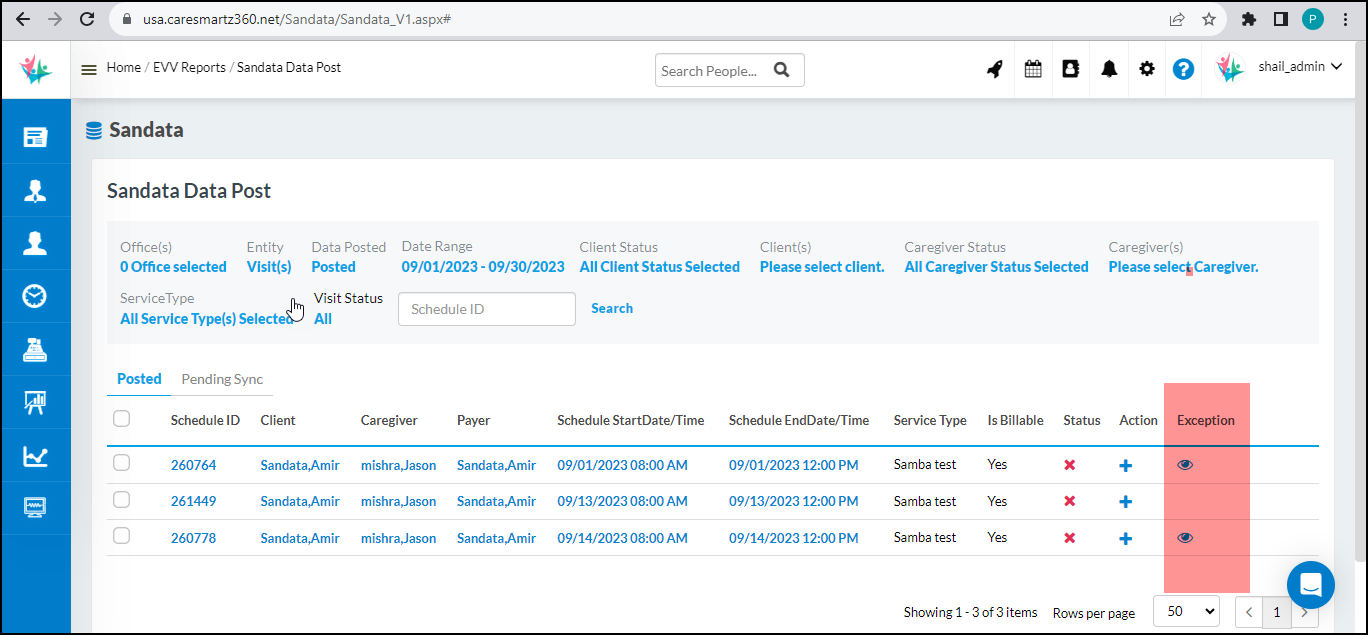Screen dimensions: 1368x635
Task: Open the rocket quick-launch icon
Action: tap(994, 68)
